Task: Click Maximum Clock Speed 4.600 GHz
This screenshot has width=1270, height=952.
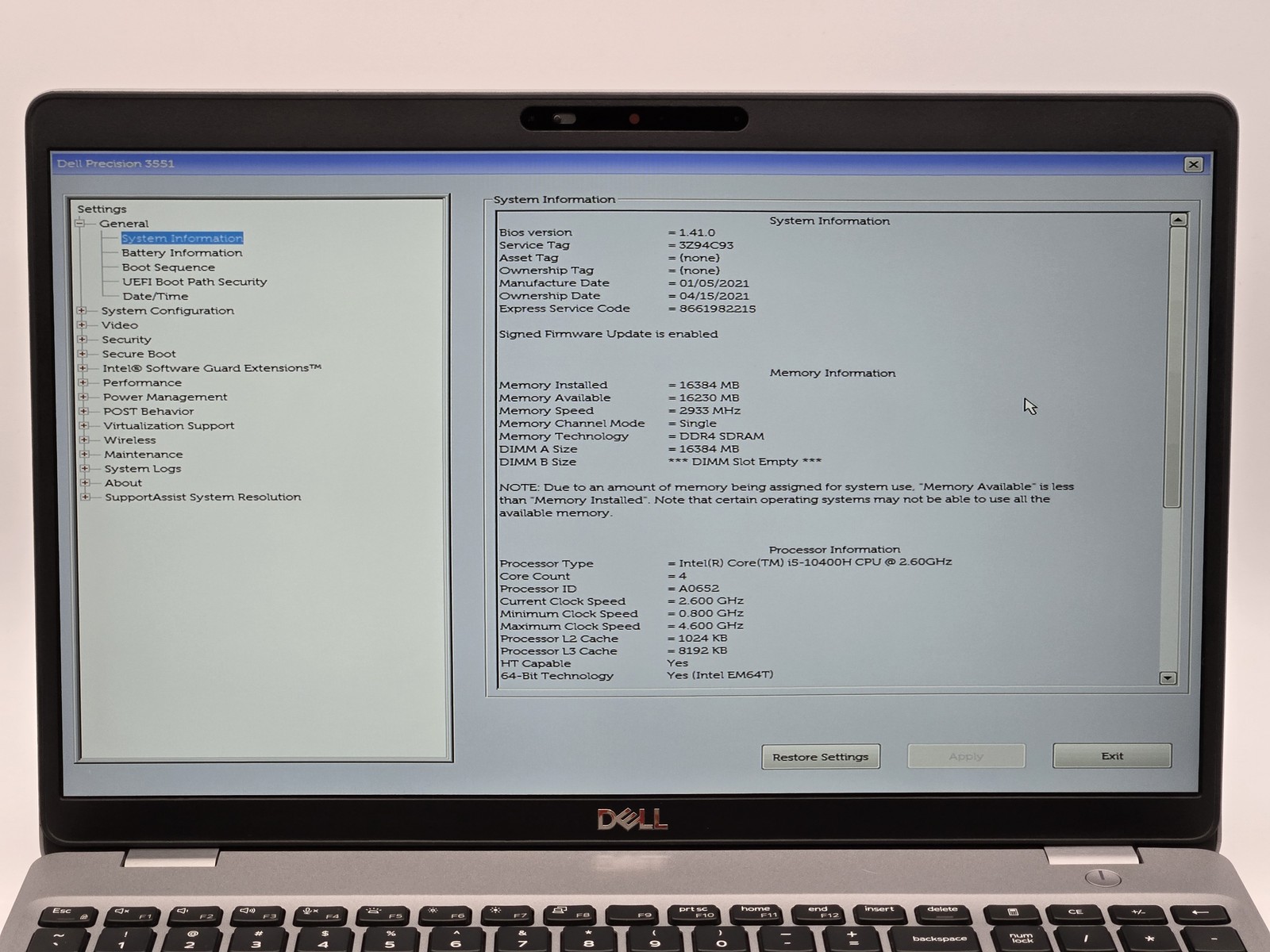Action: click(710, 625)
